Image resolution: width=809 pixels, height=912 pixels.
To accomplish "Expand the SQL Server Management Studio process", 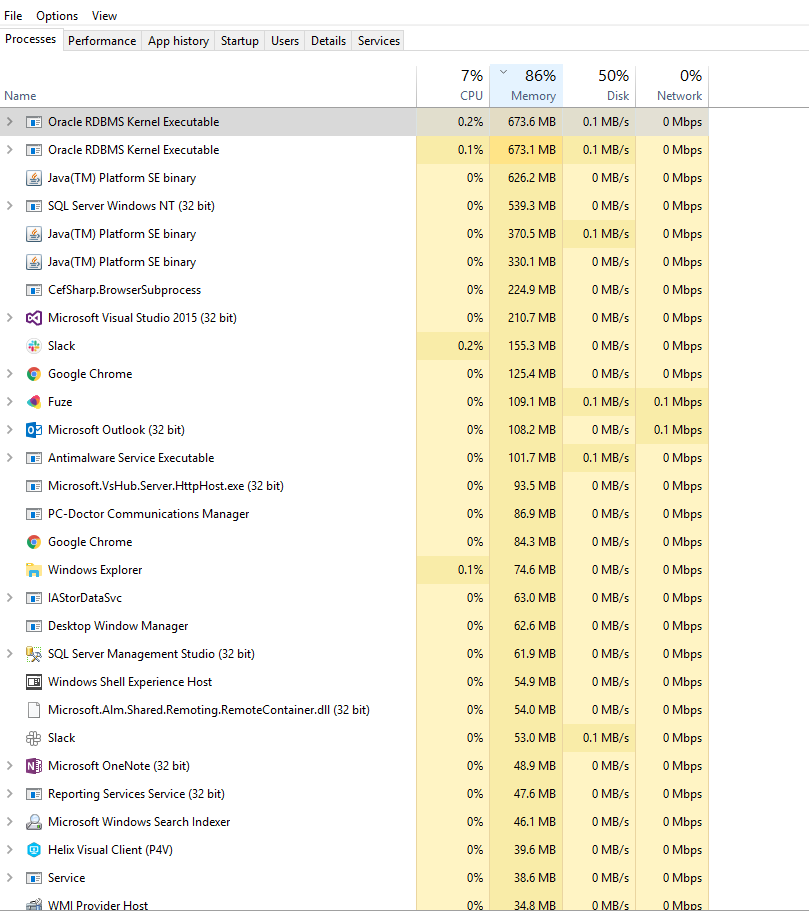I will point(9,653).
